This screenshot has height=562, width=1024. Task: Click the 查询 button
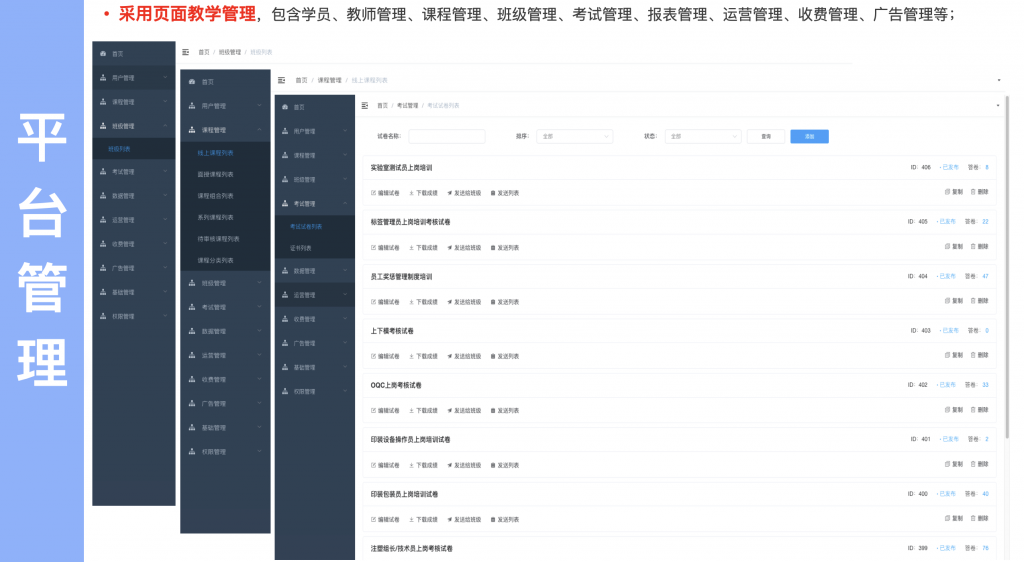pos(766,136)
